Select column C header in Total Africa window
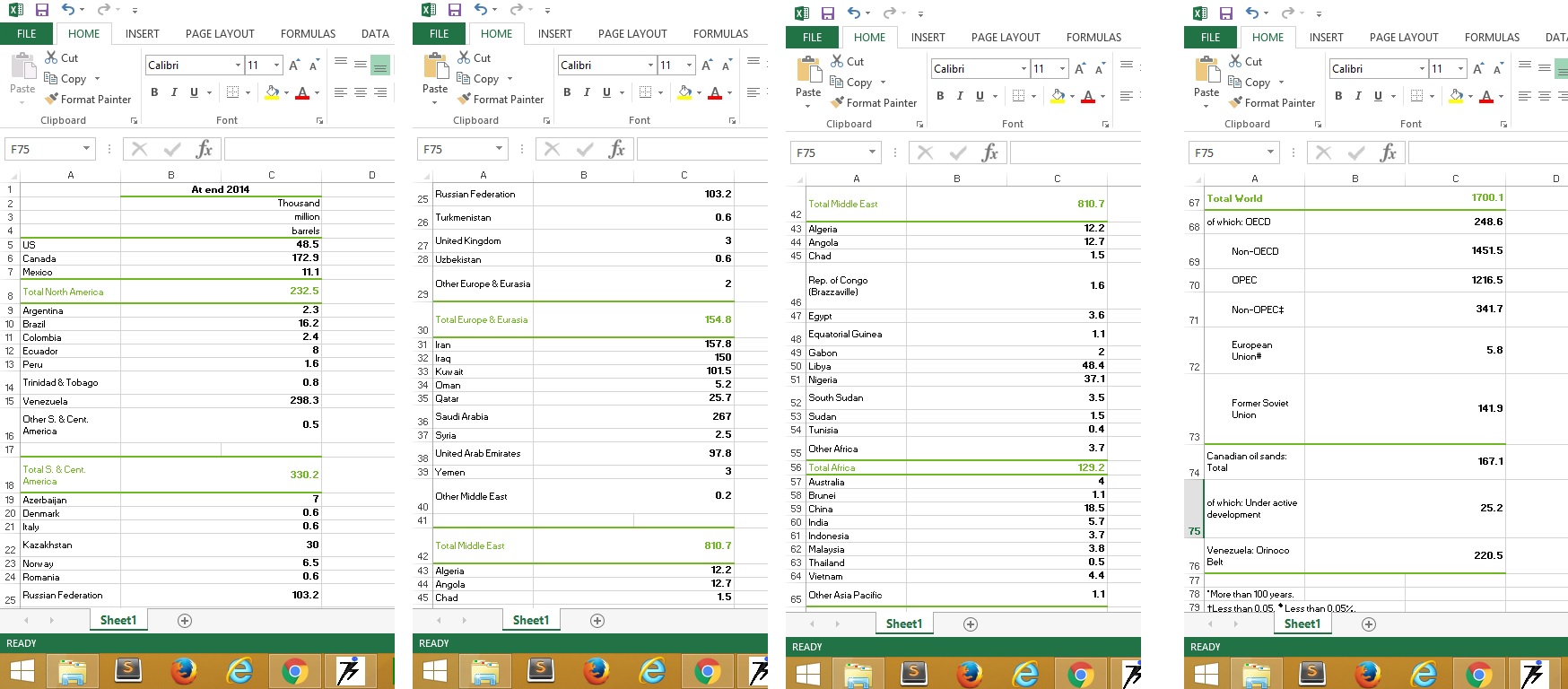Viewport: 1568px width, 689px height. point(1057,179)
